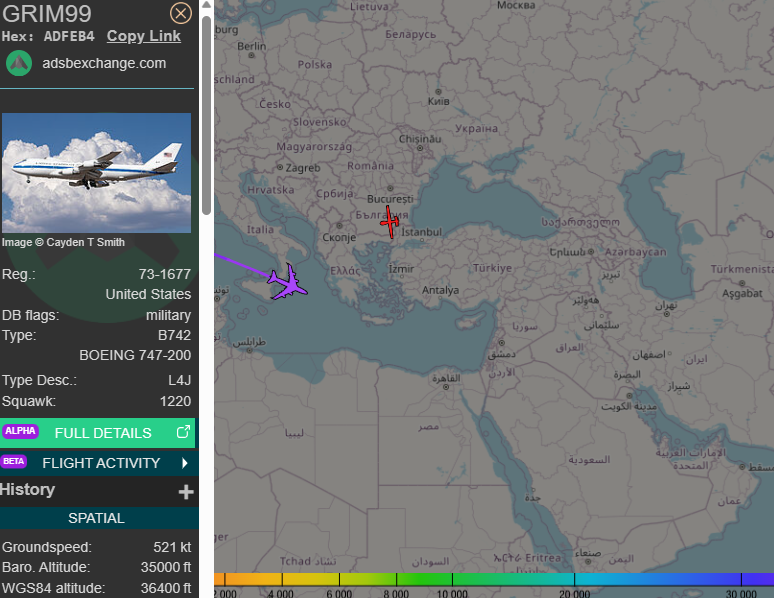Open the Boeing 747 aircraft photo

tap(96, 173)
